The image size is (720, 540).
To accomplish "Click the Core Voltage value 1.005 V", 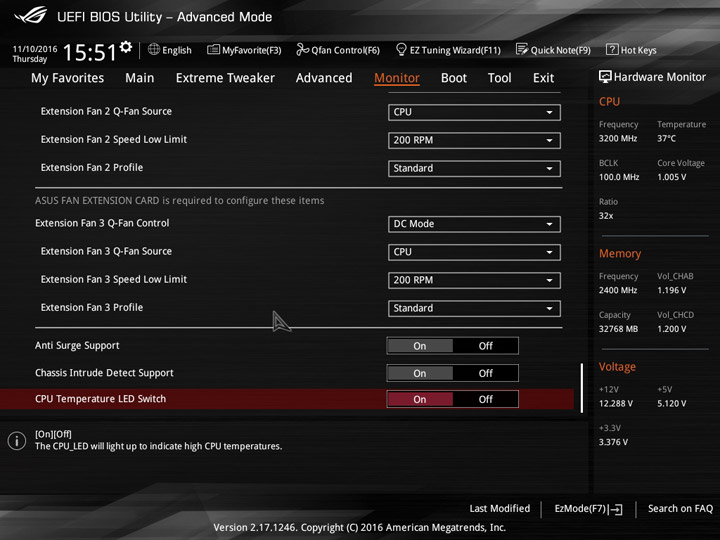I will pos(671,177).
